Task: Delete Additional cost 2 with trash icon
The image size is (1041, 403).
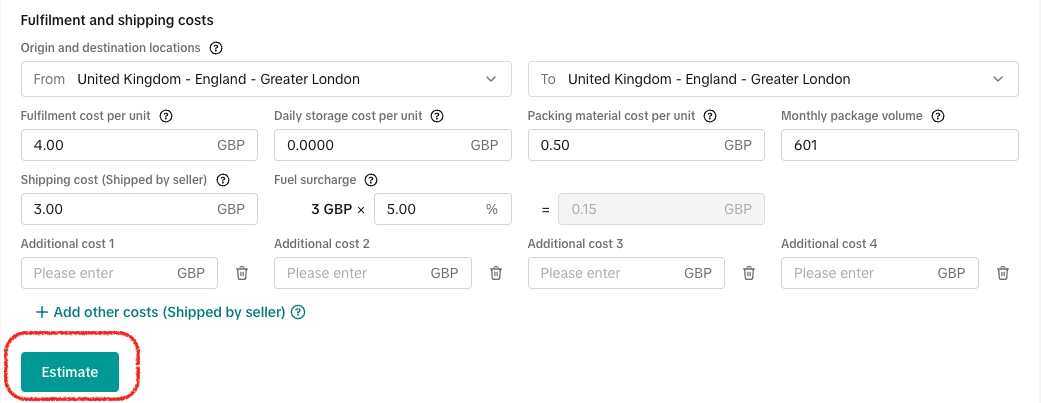Action: tap(496, 273)
